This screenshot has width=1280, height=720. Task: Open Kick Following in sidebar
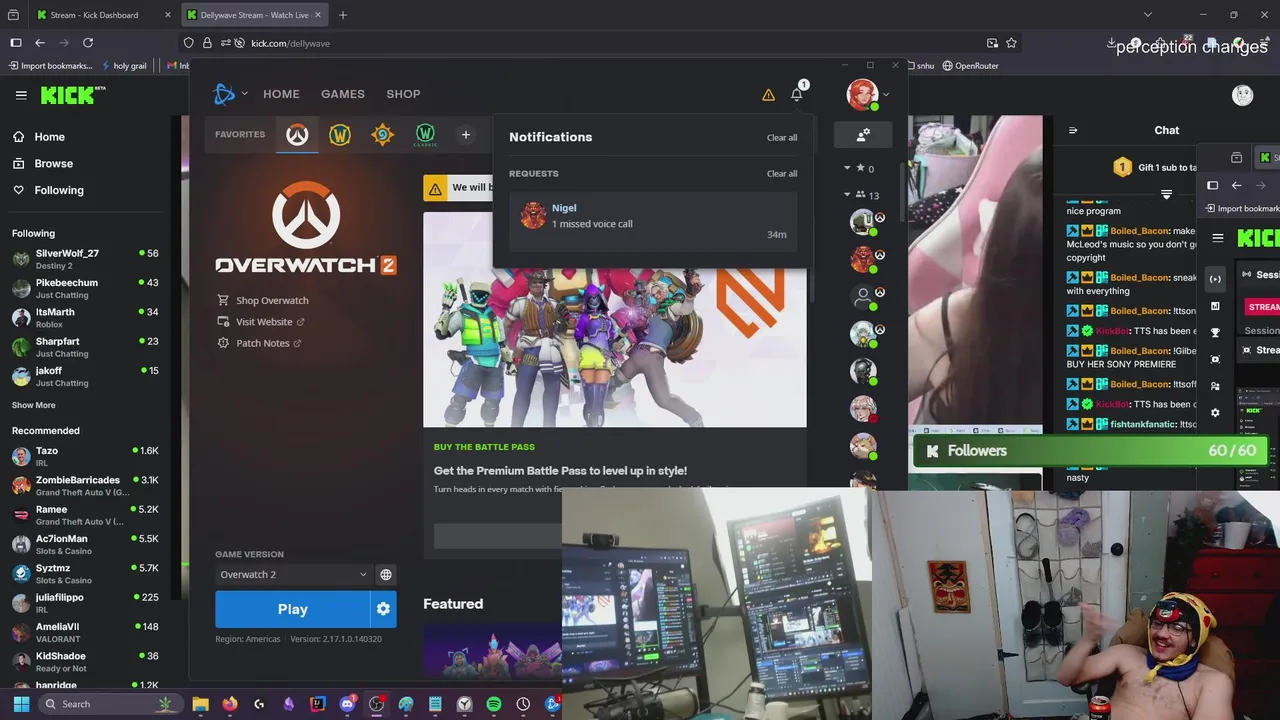(59, 190)
